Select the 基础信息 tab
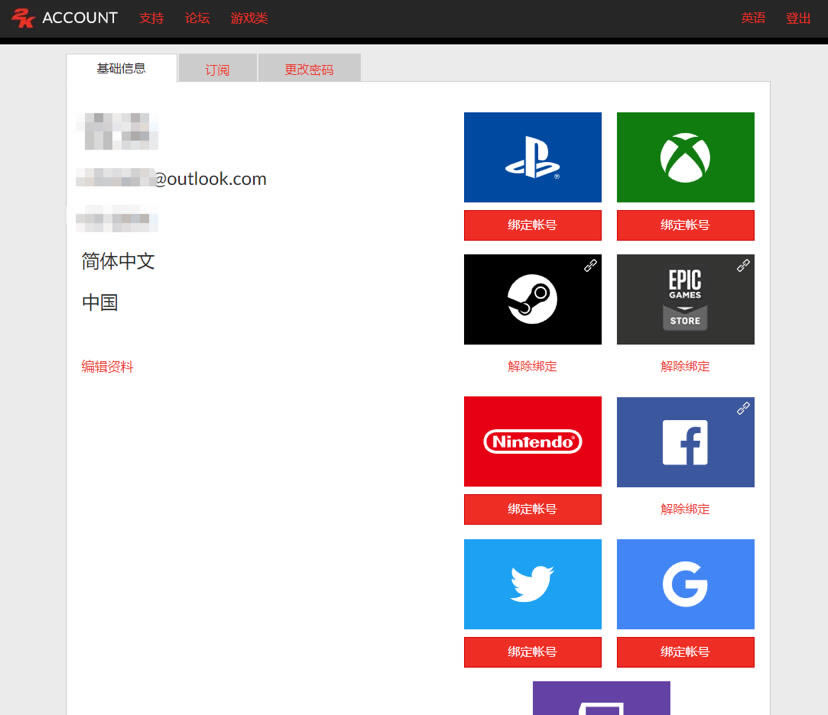The image size is (828, 715). coord(121,69)
